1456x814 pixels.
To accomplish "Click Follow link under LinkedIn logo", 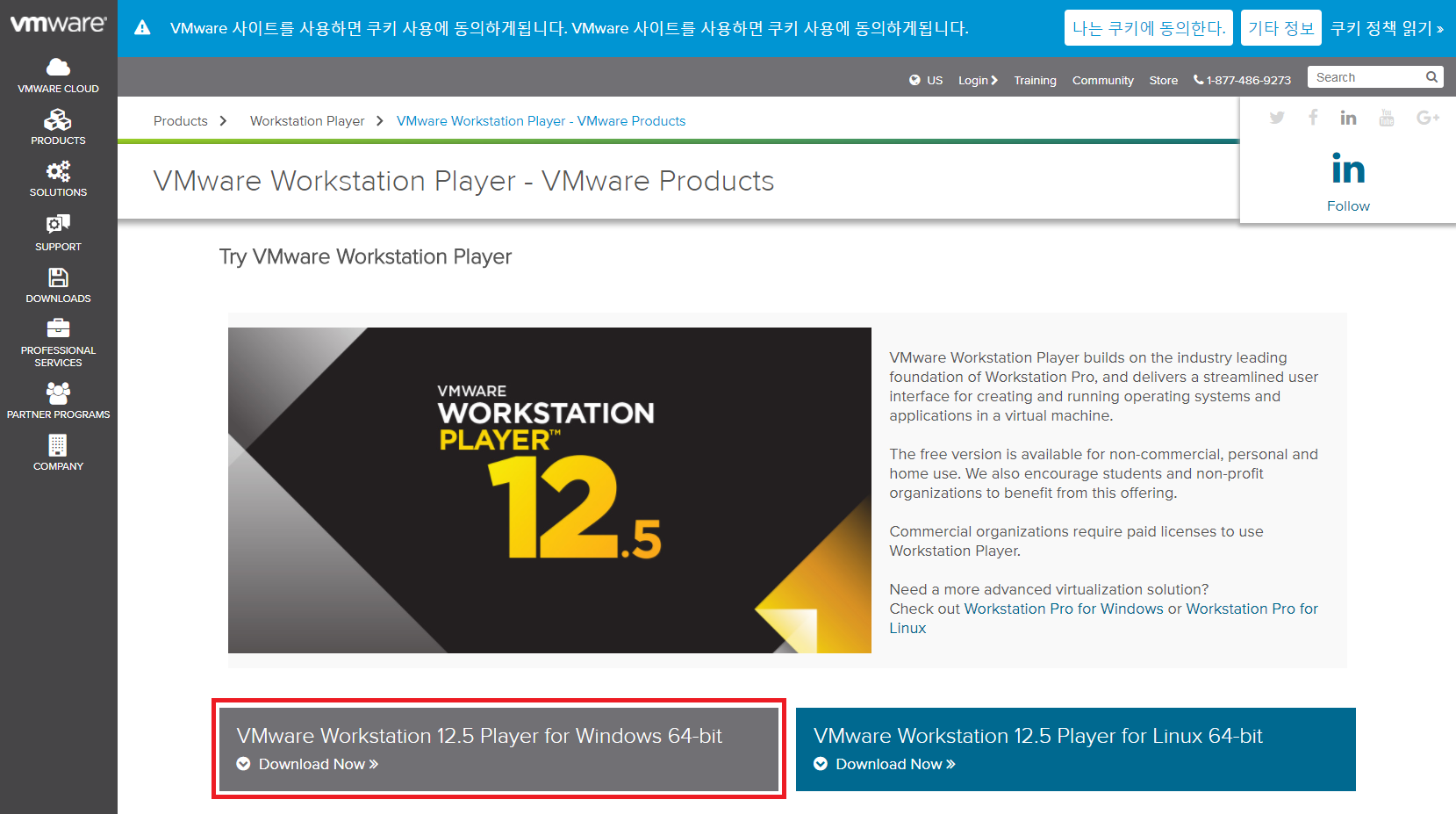I will (x=1348, y=206).
